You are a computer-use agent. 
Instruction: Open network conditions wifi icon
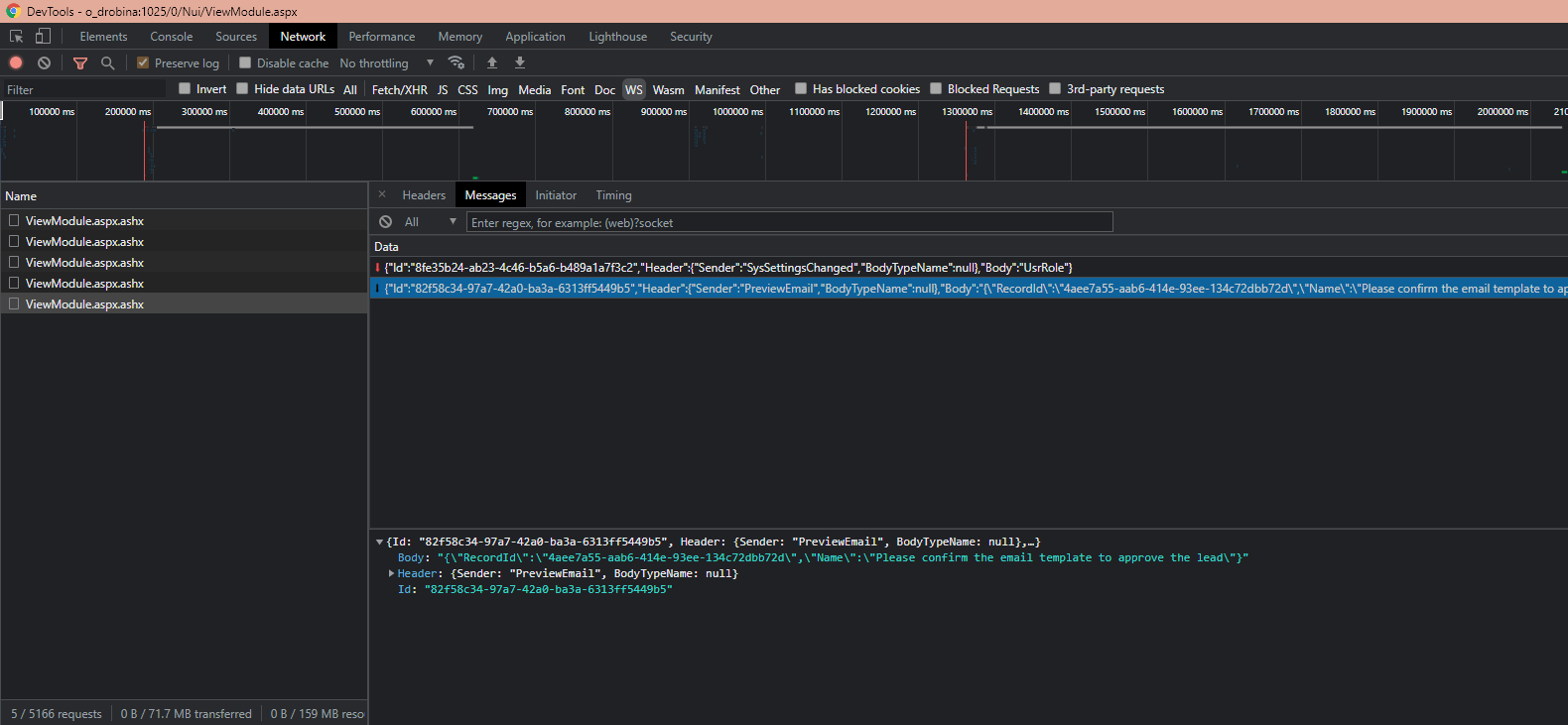457,62
